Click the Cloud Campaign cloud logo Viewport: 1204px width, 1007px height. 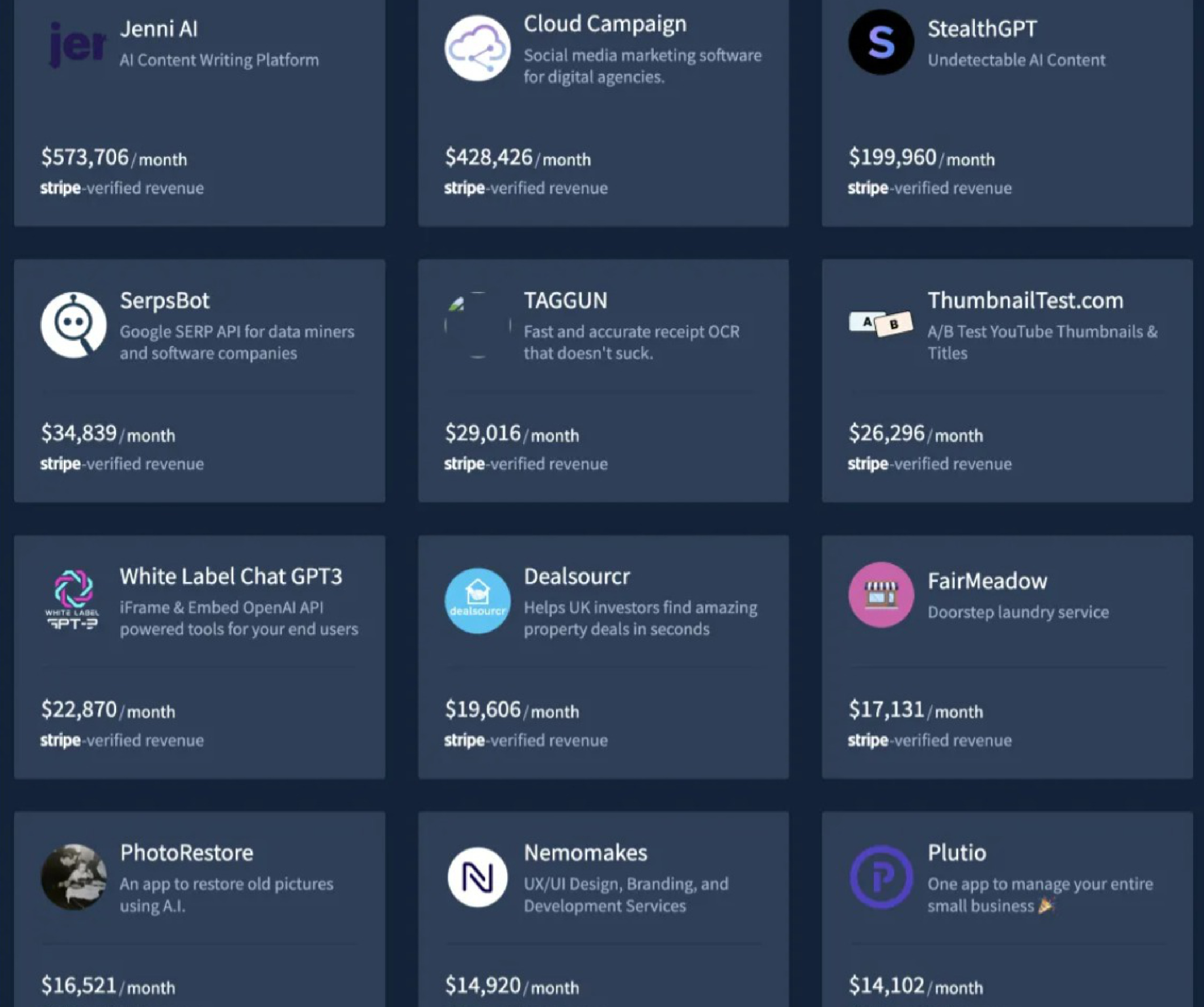(x=477, y=48)
